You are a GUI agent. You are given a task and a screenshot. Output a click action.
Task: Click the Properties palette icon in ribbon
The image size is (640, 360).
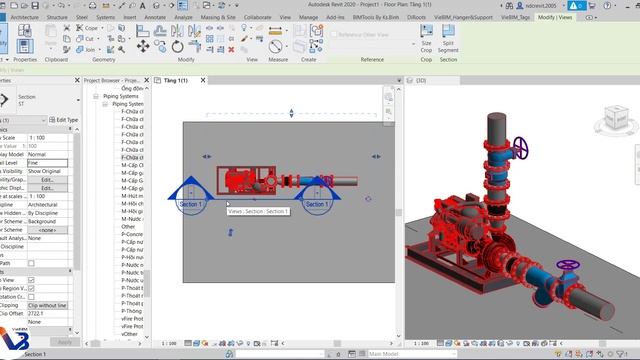click(25, 46)
